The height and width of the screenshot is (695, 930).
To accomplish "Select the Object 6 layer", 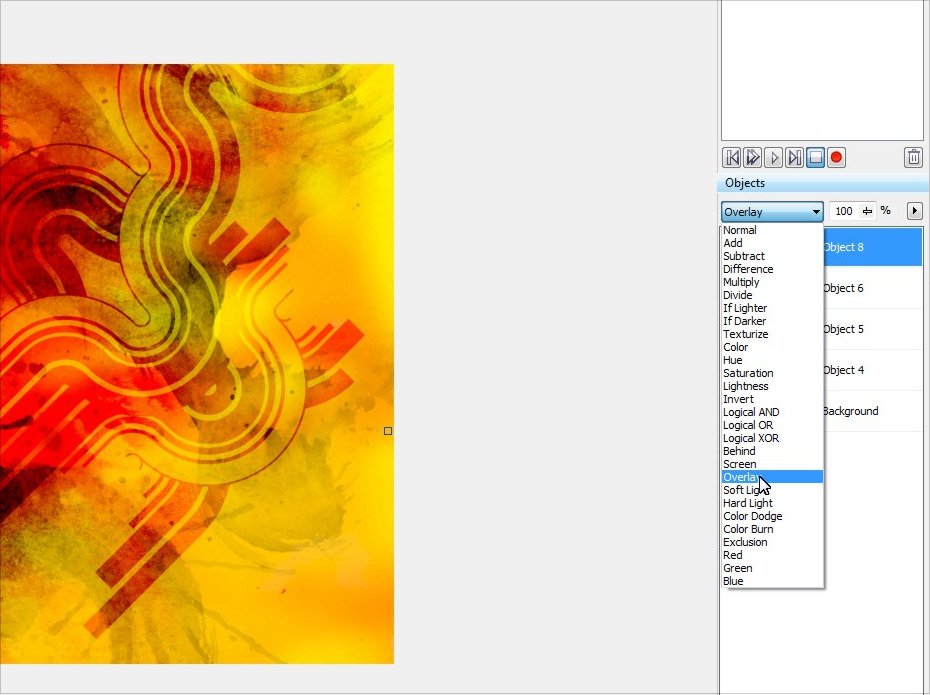I will 870,288.
